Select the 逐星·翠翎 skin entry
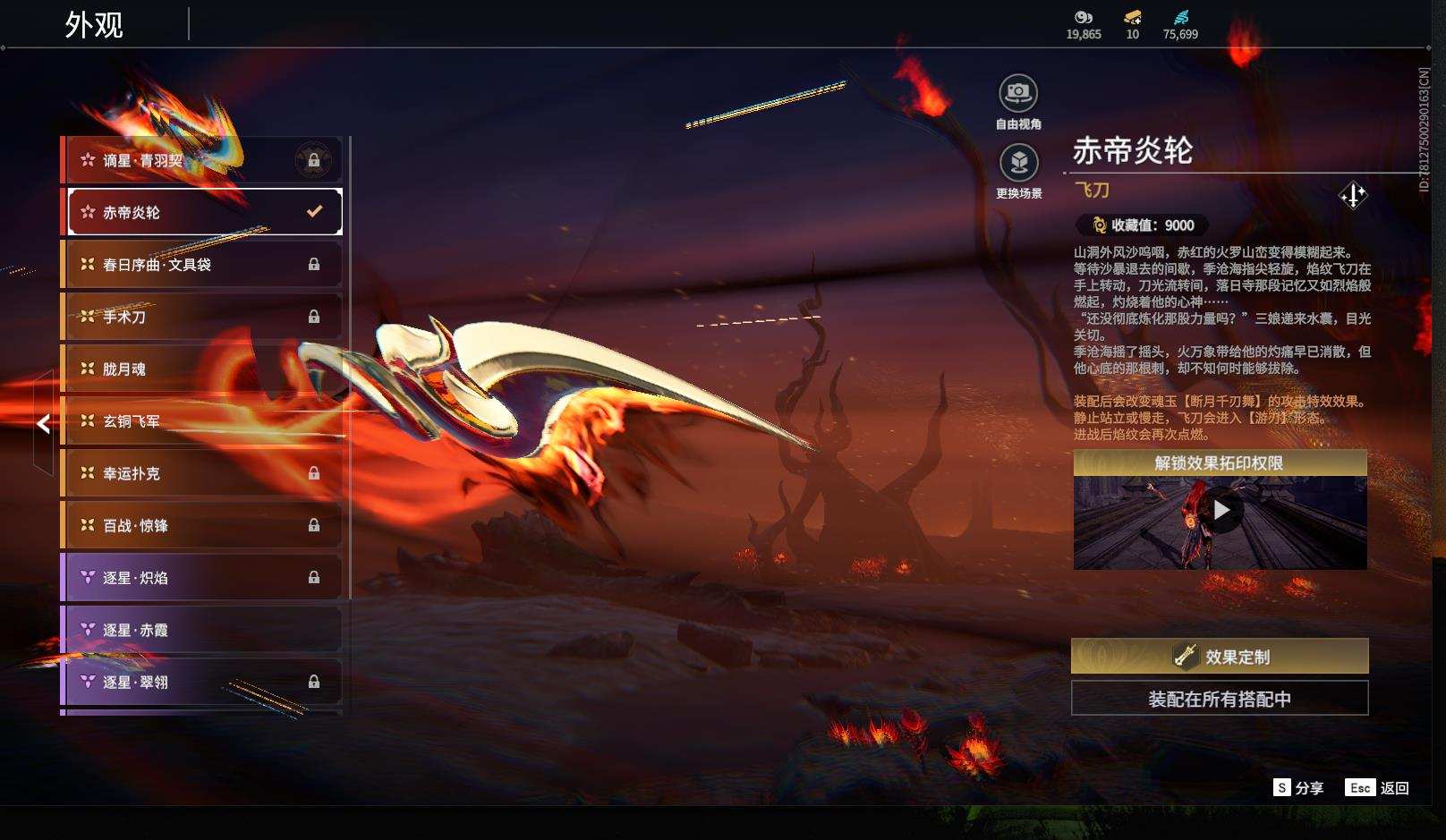Image resolution: width=1446 pixels, height=840 pixels. 202,682
